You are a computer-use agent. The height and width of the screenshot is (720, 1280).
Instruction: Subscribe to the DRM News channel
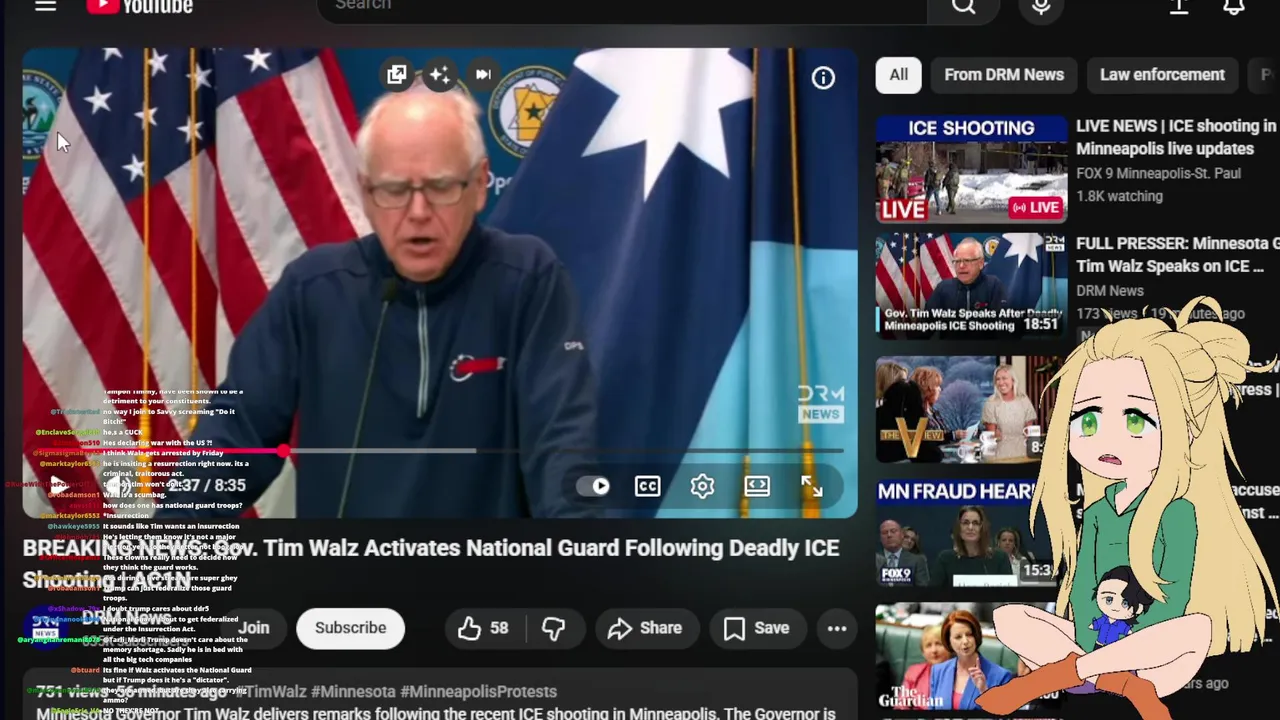coord(350,628)
